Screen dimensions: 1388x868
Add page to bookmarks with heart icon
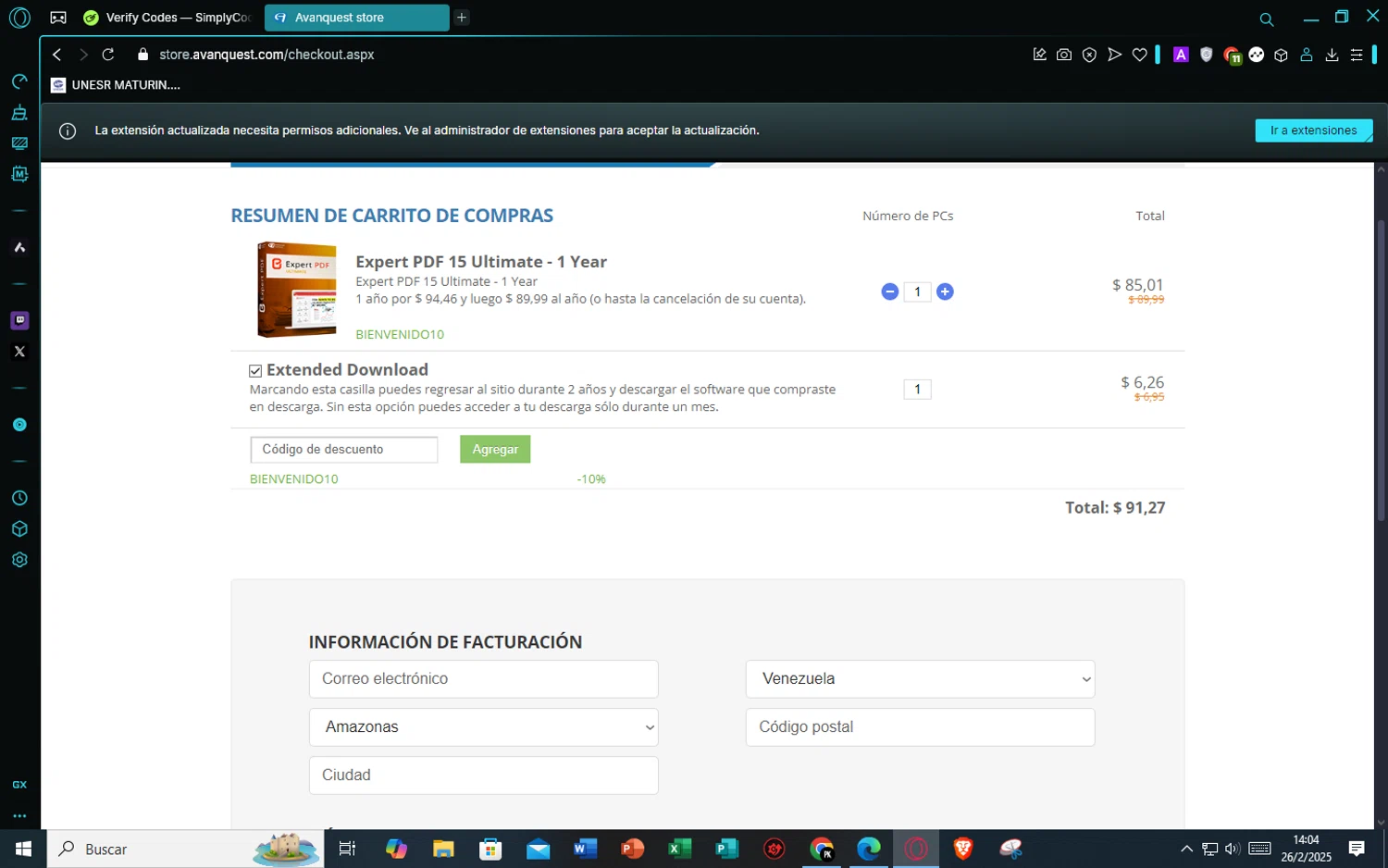(1139, 55)
